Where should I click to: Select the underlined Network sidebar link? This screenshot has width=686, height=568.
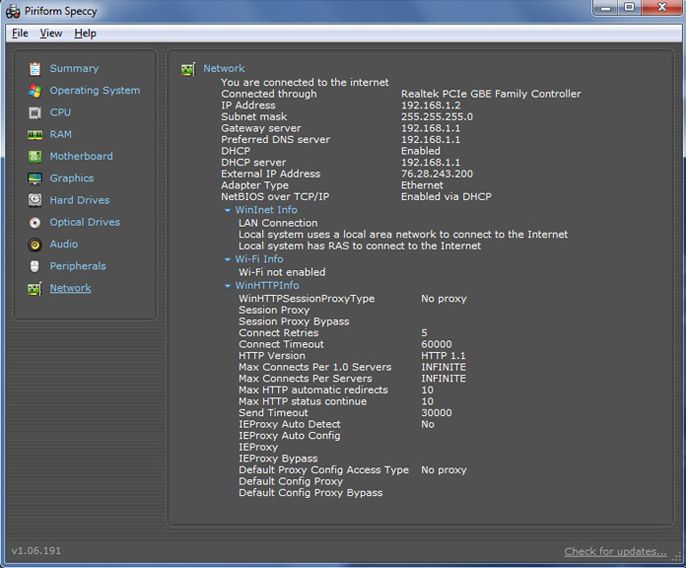[x=70, y=288]
